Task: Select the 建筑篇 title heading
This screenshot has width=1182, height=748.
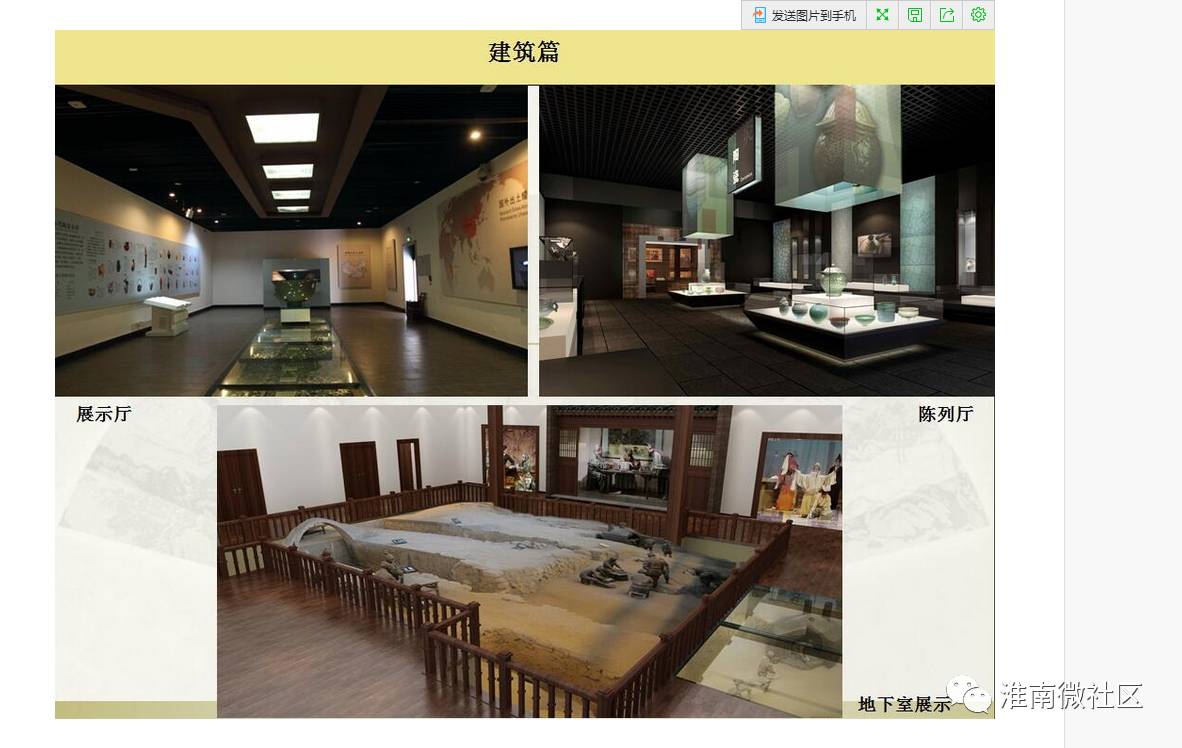Action: (x=524, y=52)
